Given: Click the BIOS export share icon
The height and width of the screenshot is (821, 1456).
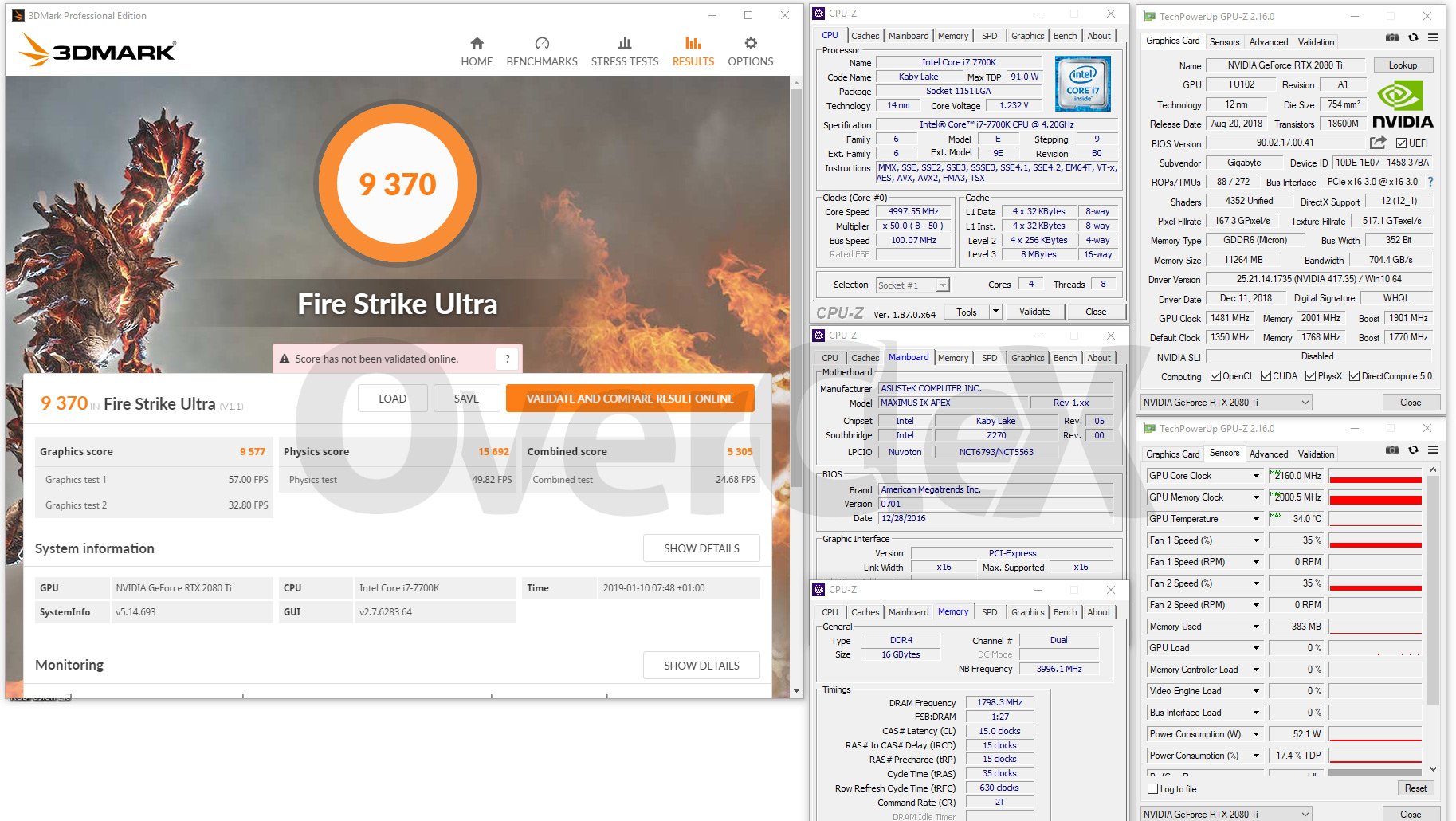Looking at the screenshot, I should point(1378,143).
